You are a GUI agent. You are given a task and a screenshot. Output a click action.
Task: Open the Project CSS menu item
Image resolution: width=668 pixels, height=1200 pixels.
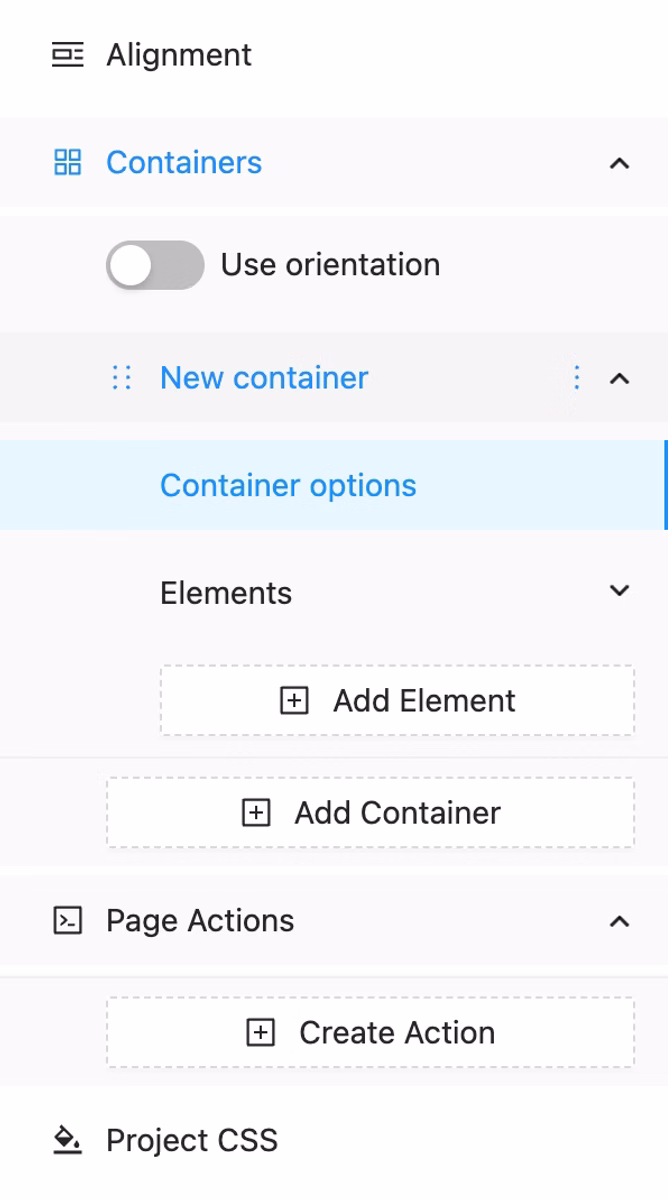(x=192, y=1140)
